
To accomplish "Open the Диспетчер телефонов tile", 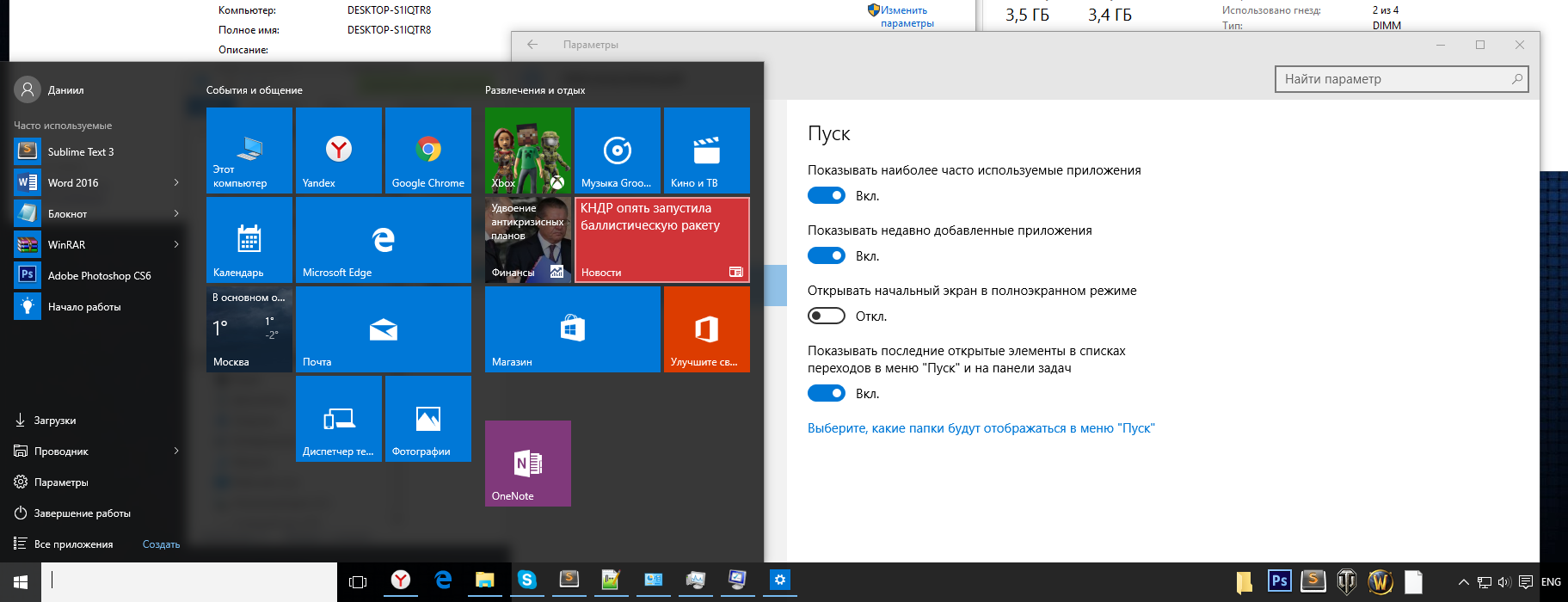I will [339, 419].
